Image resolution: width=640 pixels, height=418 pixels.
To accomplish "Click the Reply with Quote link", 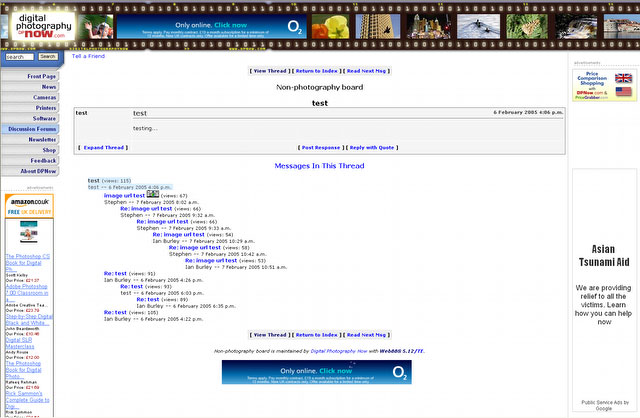I will coord(373,147).
